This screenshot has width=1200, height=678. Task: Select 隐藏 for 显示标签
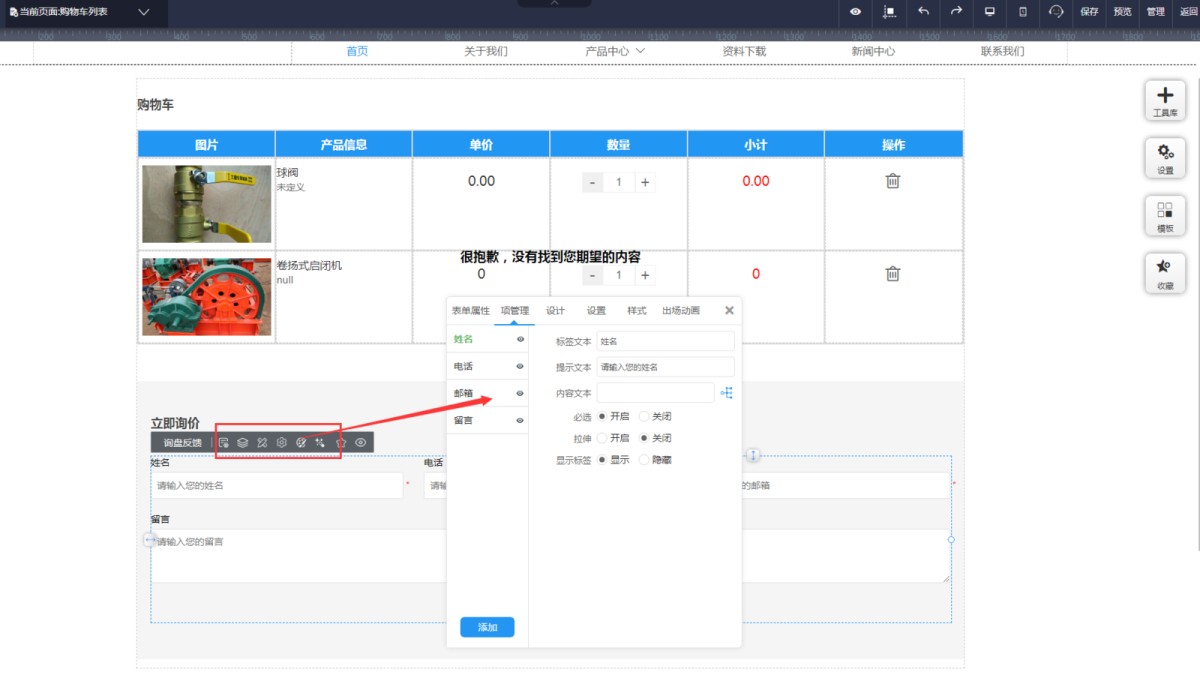coord(644,460)
